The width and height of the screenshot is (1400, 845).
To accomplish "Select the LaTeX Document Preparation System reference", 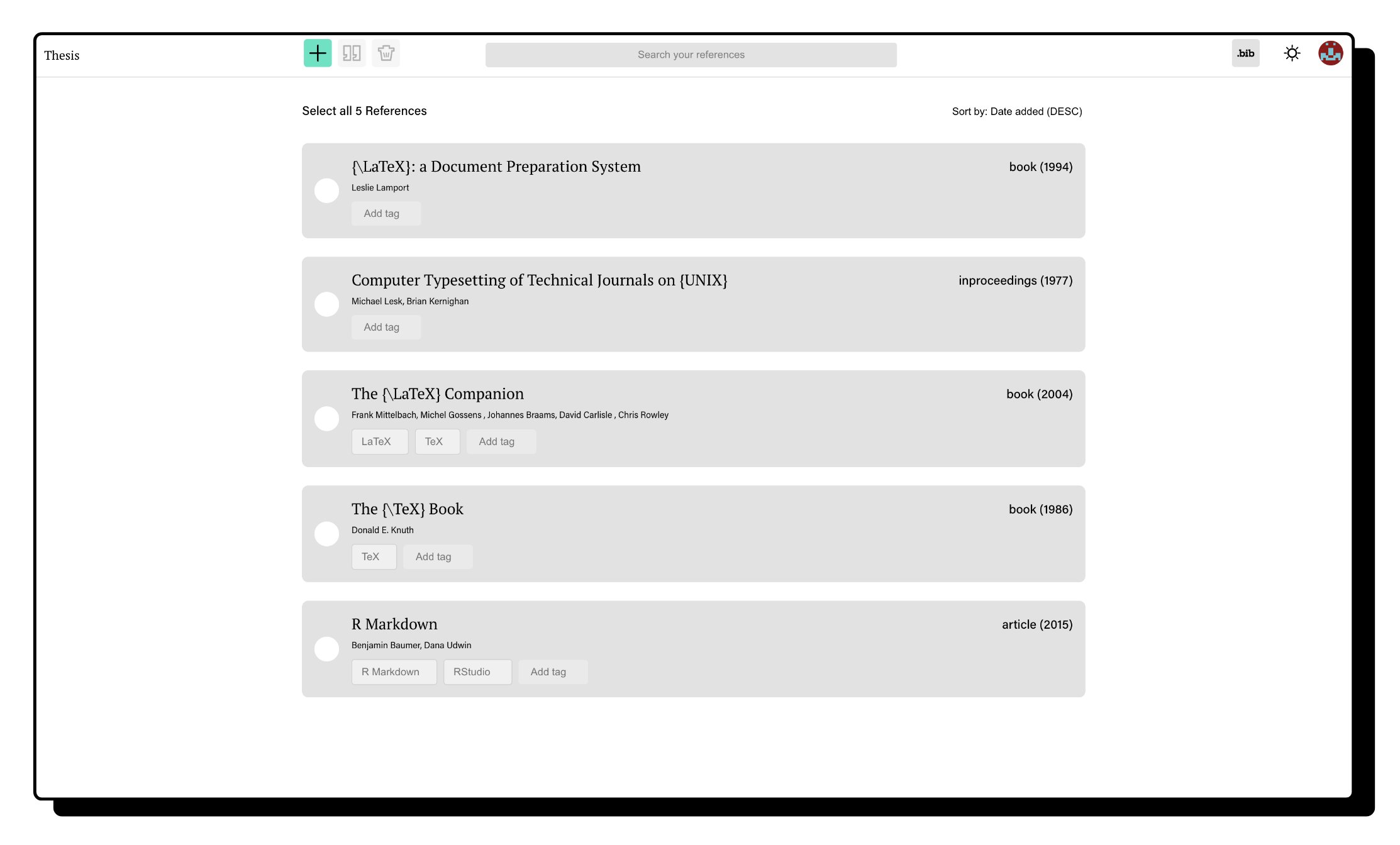I will coord(326,191).
